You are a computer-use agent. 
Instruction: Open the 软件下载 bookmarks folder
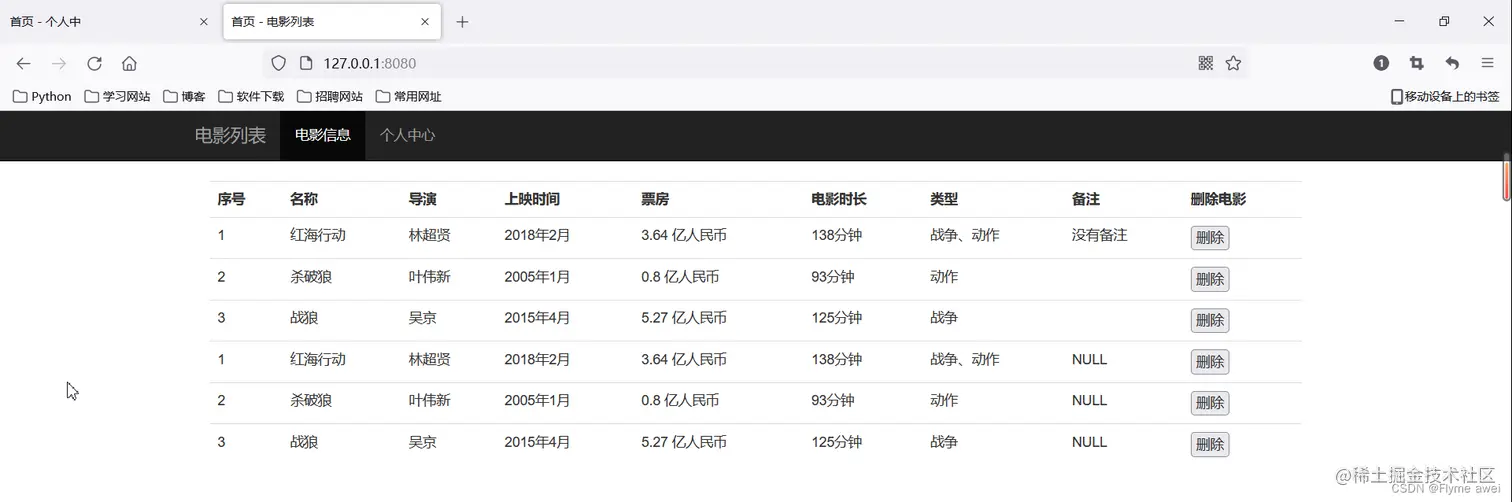251,96
